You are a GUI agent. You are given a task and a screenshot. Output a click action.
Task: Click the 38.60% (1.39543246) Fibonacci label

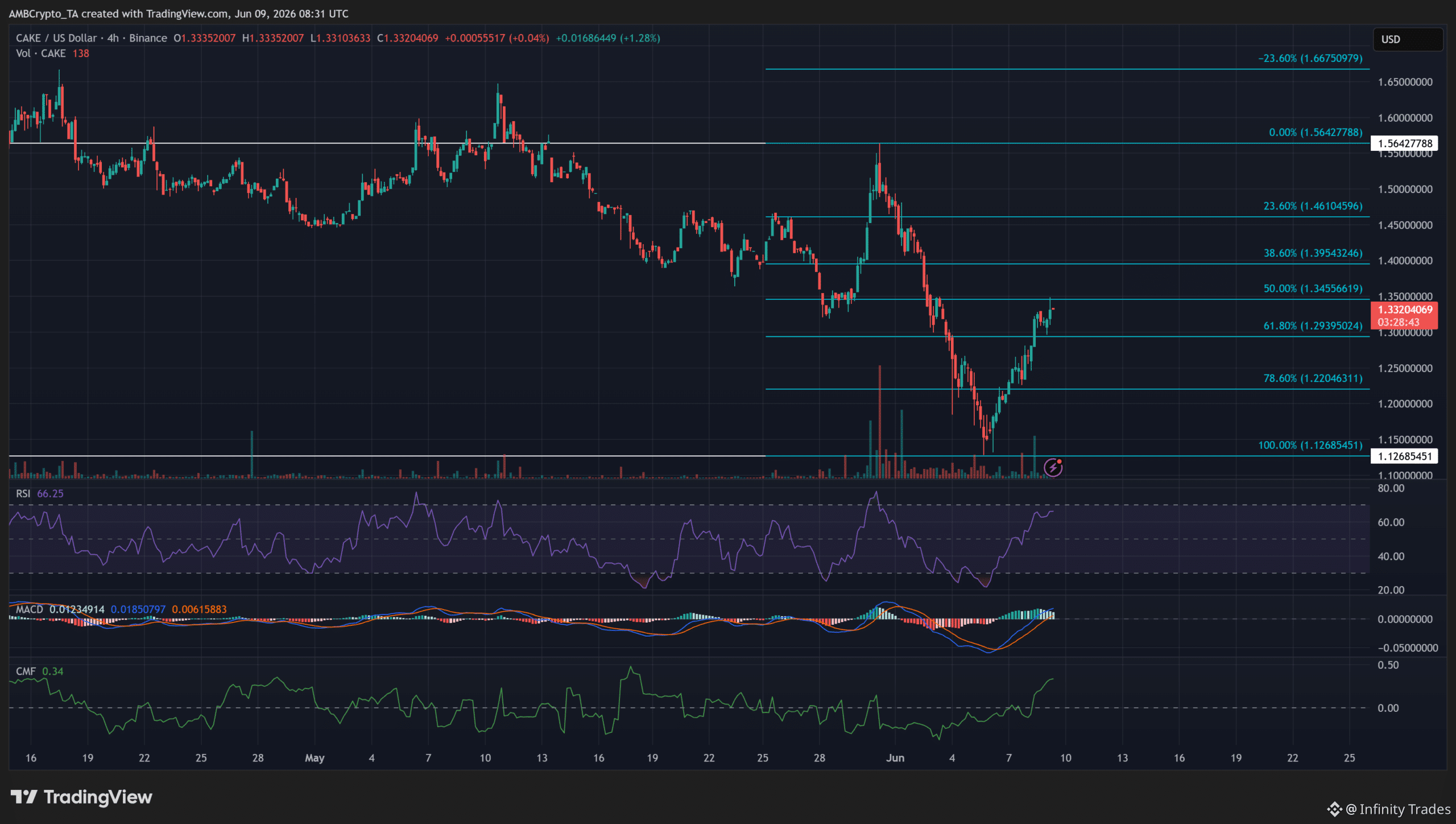click(x=1313, y=253)
